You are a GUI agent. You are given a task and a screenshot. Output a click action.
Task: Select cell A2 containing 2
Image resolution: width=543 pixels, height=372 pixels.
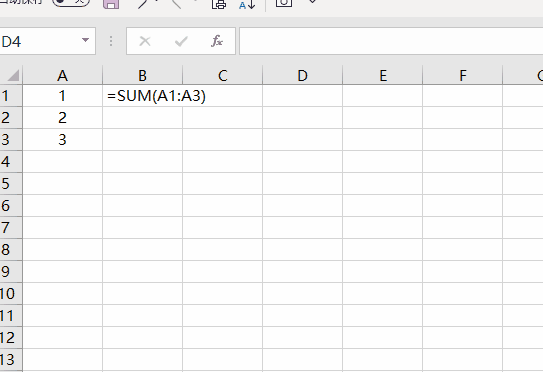[62, 118]
